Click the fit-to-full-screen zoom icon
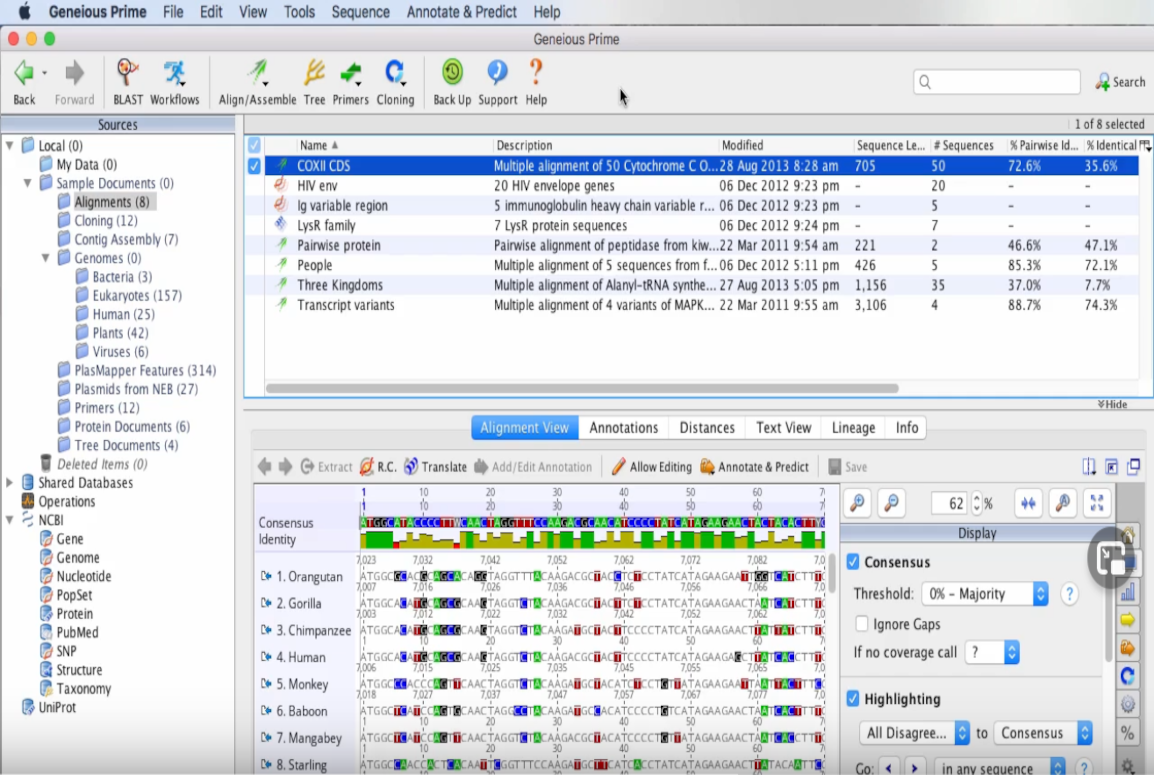 pyautogui.click(x=1097, y=503)
